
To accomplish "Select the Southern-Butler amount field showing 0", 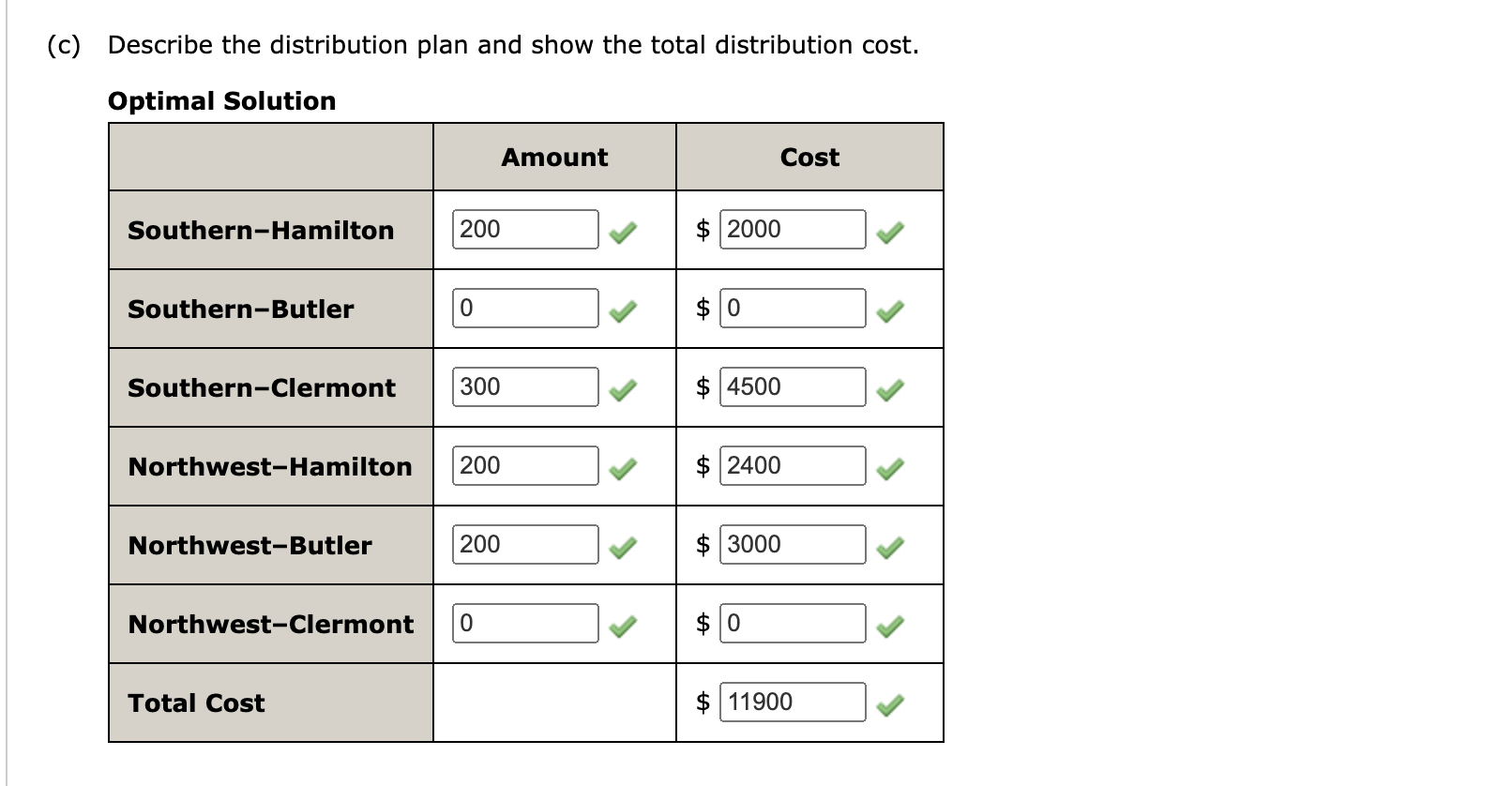I will click(x=523, y=307).
